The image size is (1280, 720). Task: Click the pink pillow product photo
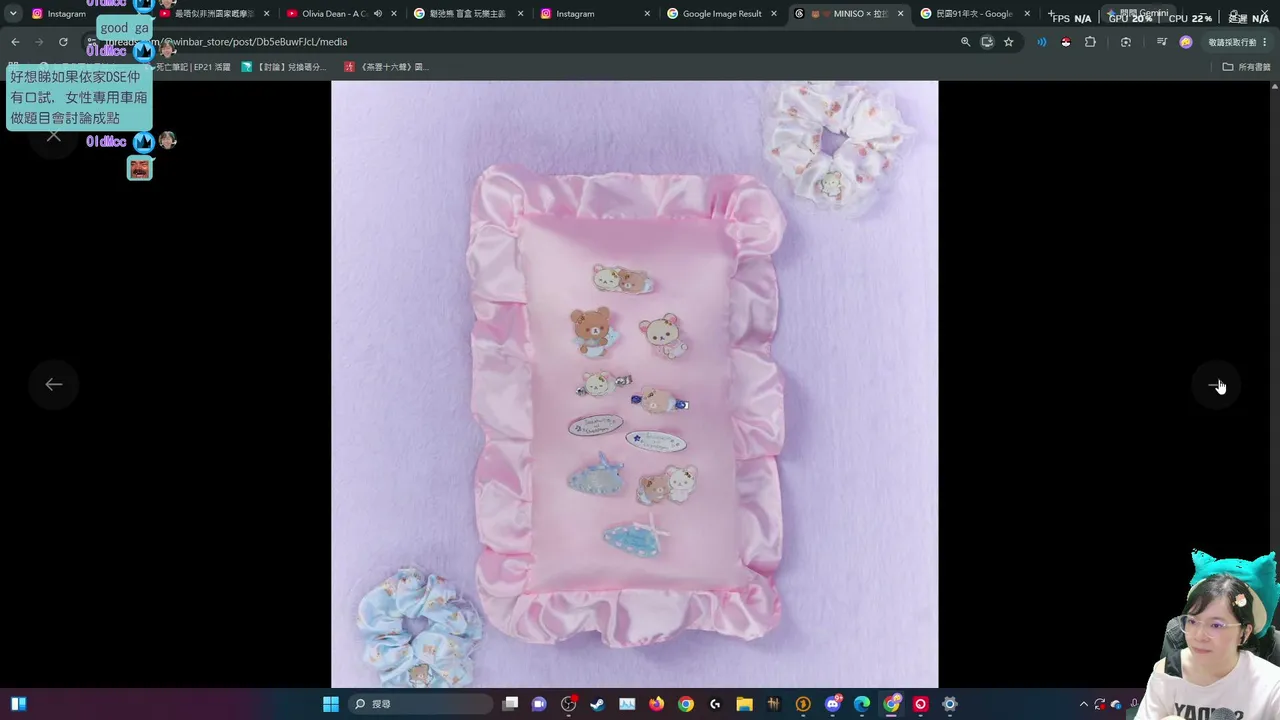(x=634, y=384)
